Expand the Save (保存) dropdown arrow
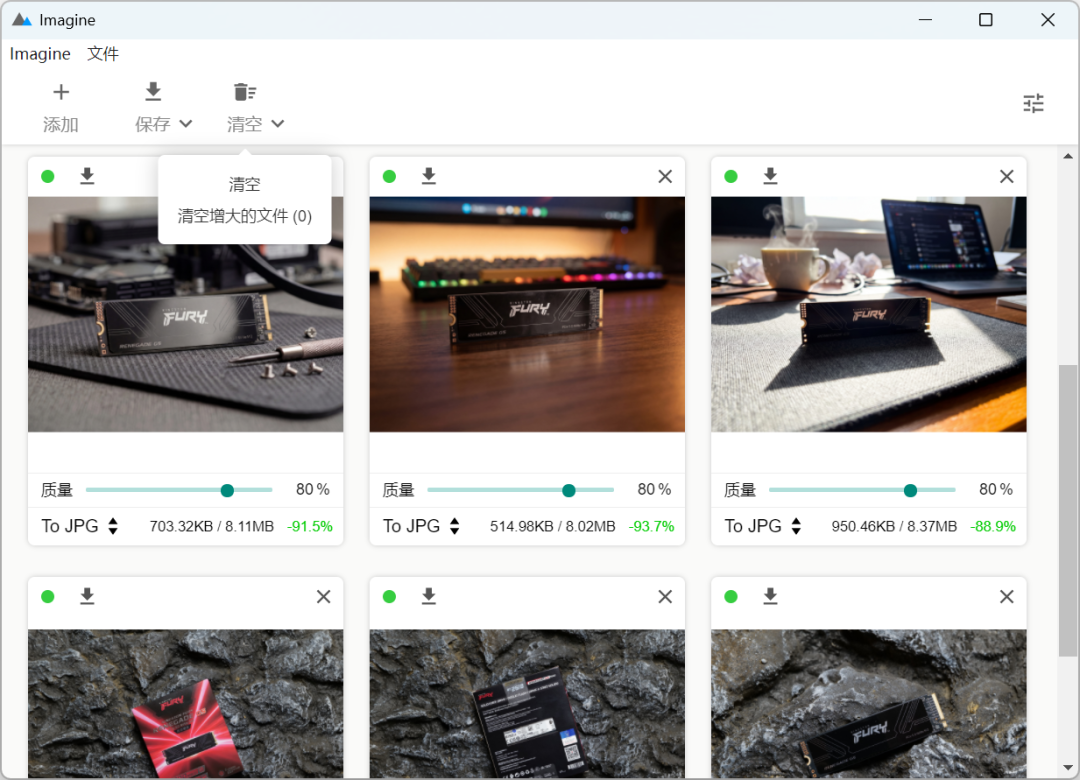 186,124
